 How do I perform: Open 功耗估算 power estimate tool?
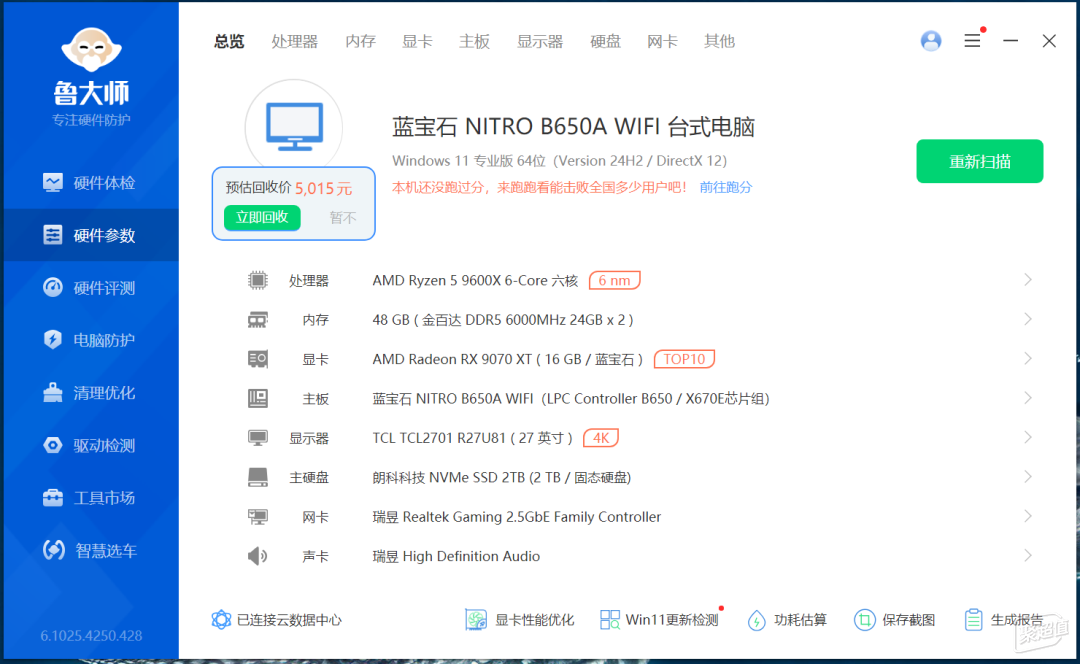pyautogui.click(x=787, y=620)
